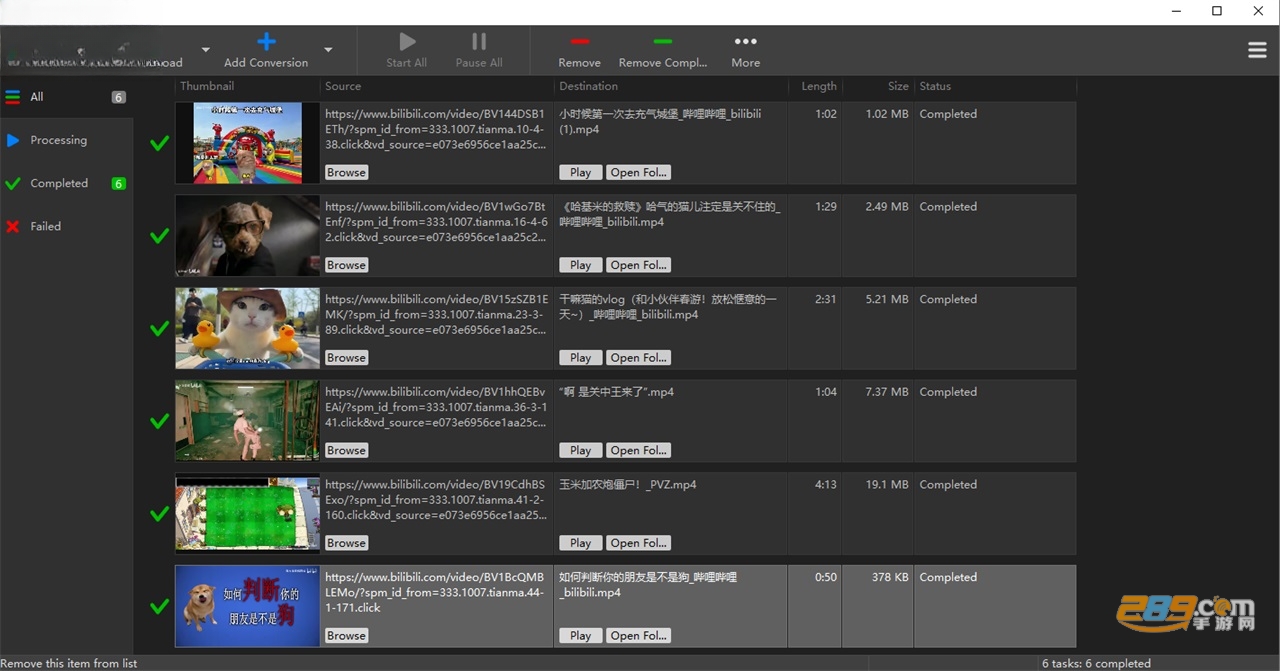Click the green count badge next to Completed

click(119, 184)
